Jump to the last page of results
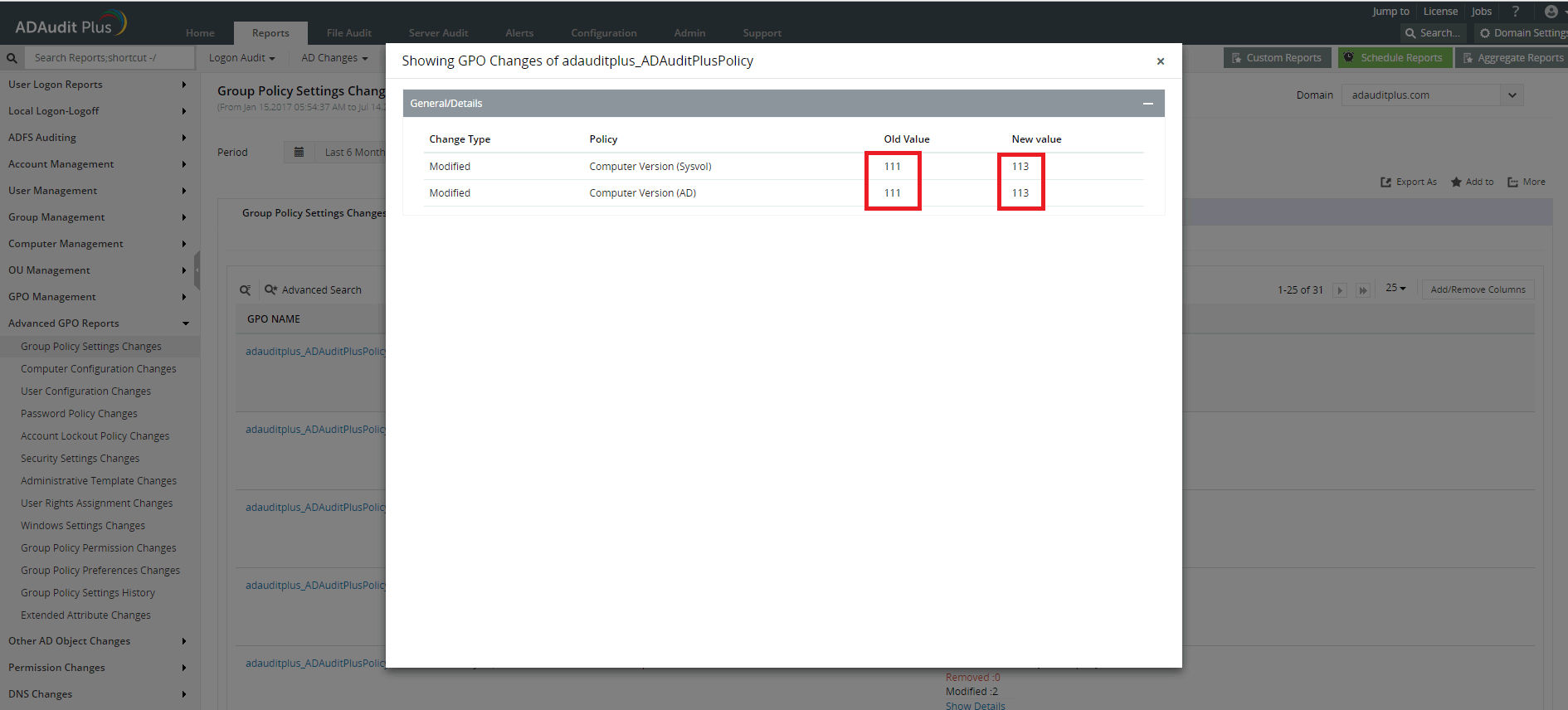Screen dimensions: 1568x710 click(x=1363, y=290)
